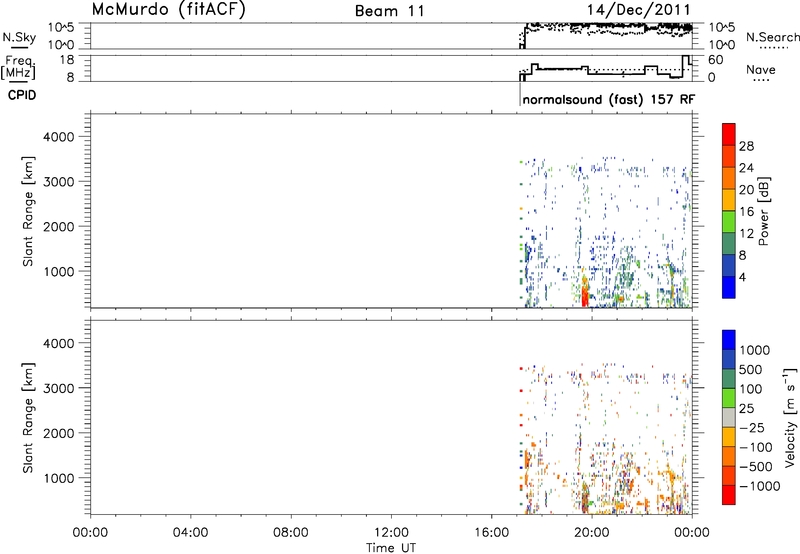
Task: Click the 18 tick on Freq axis
Action: click(x=67, y=60)
